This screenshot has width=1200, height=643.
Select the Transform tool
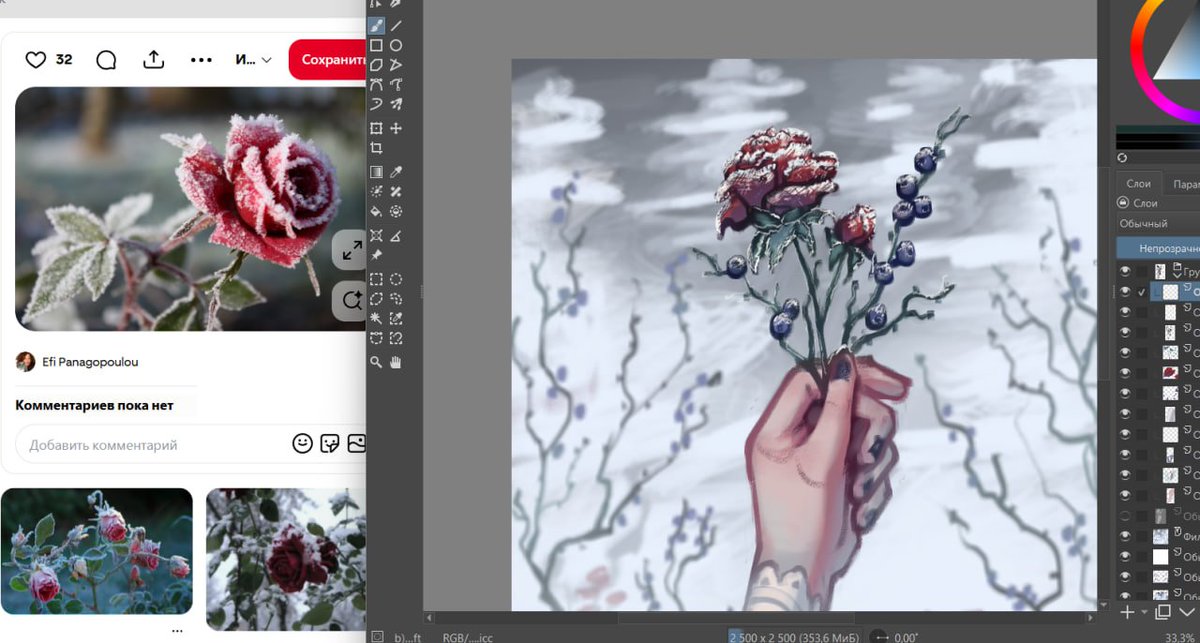[376, 129]
